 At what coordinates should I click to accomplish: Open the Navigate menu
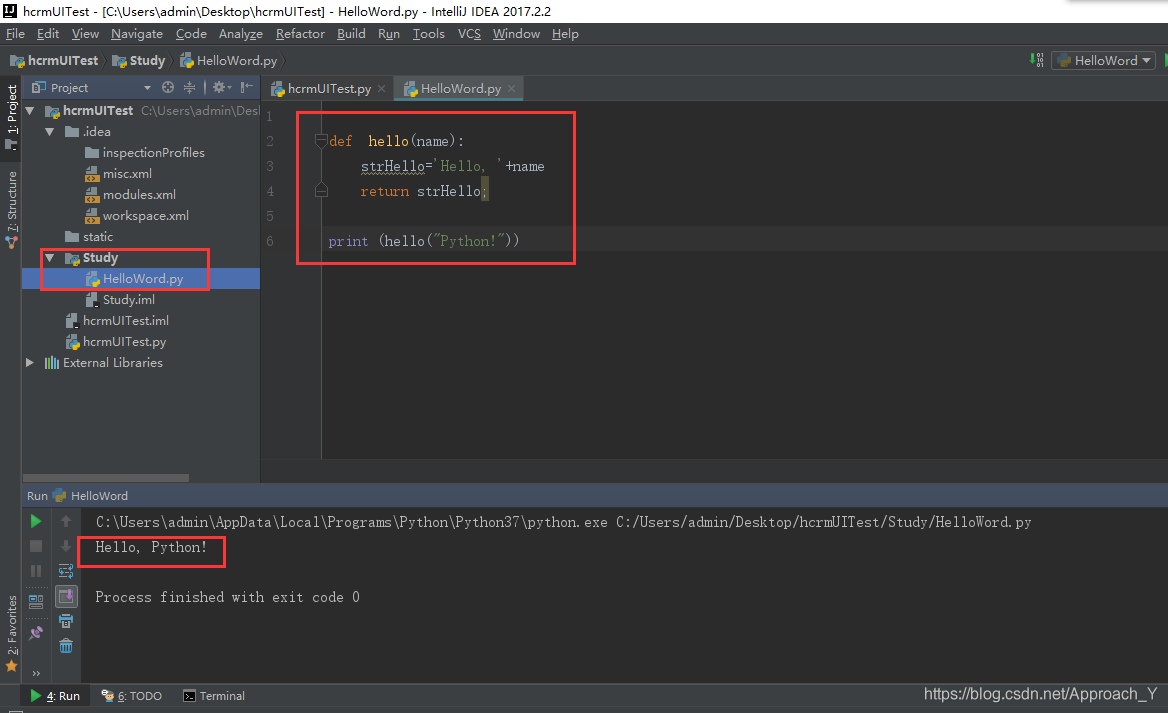pyautogui.click(x=137, y=34)
